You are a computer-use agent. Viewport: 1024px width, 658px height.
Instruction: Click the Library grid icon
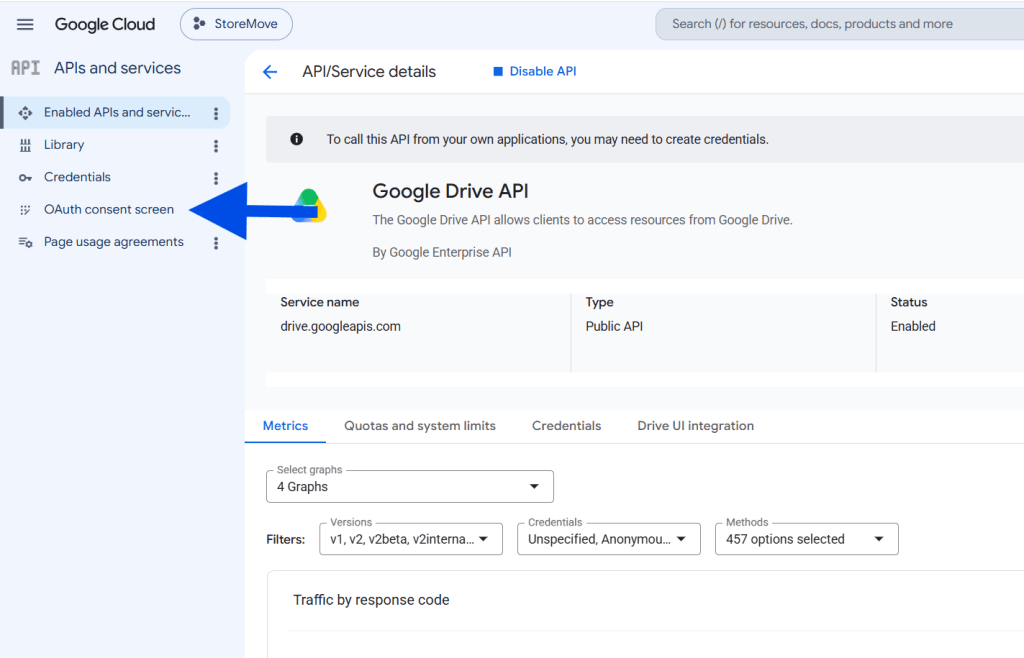tap(25, 146)
